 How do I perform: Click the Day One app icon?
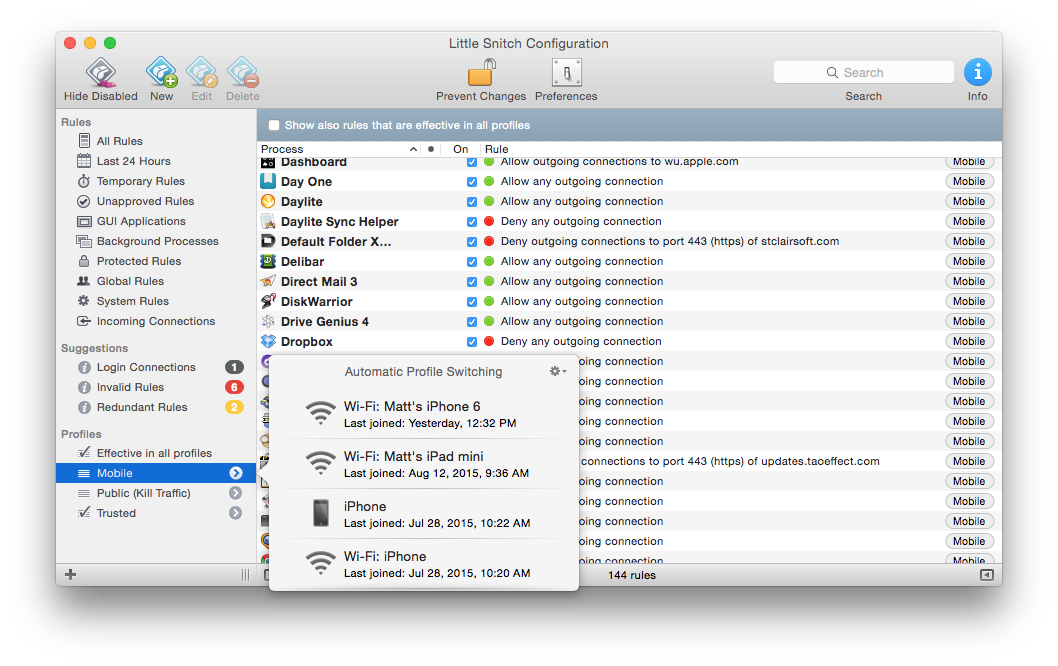[x=268, y=181]
